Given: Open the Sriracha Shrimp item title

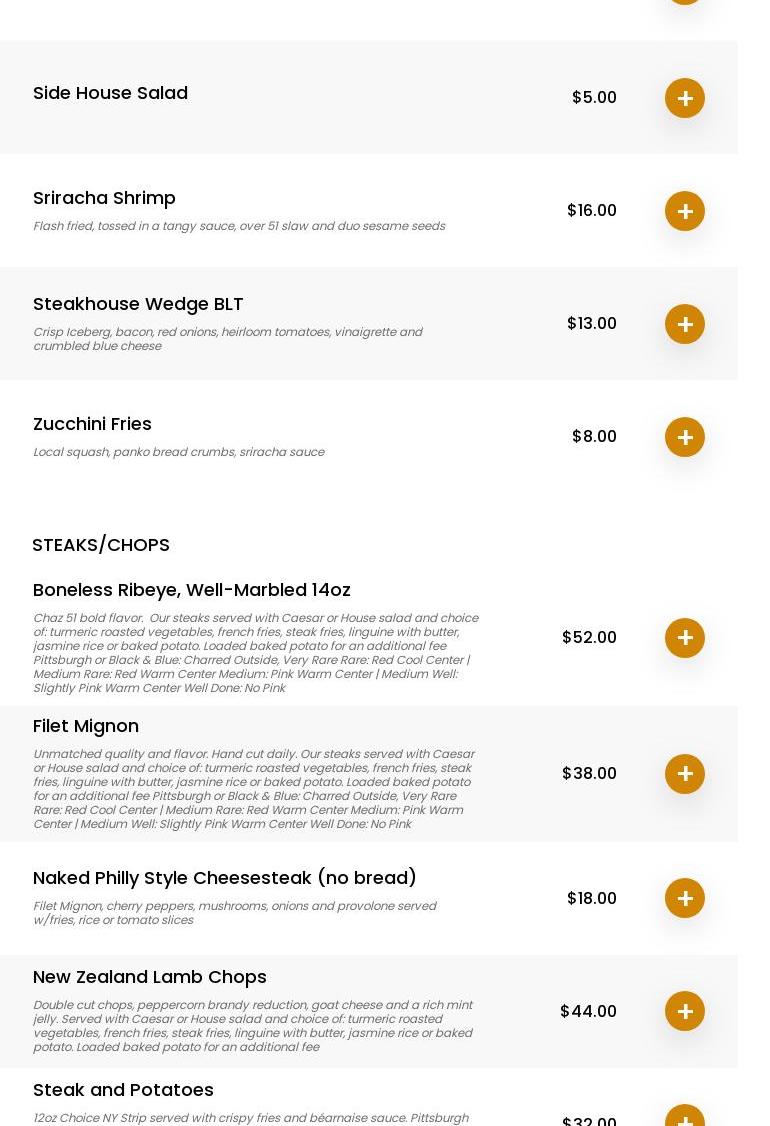Looking at the screenshot, I should click(x=104, y=198).
